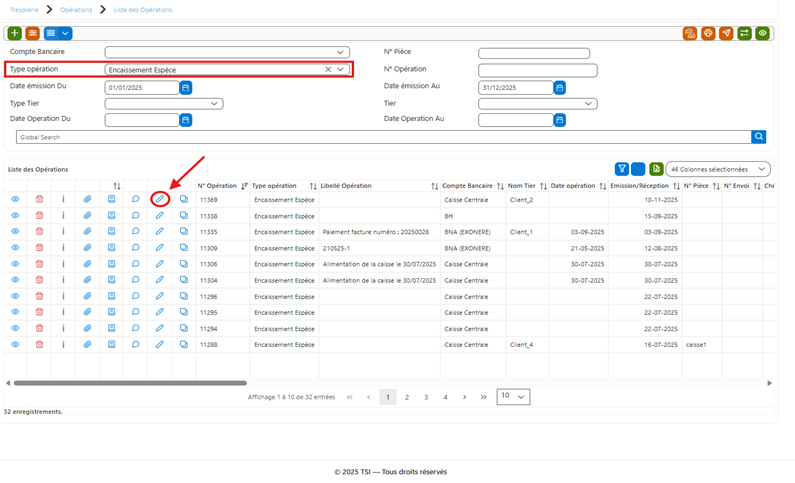Open the orange filter settings button
Image resolution: width=795 pixels, height=483 pixels.
coord(32,33)
